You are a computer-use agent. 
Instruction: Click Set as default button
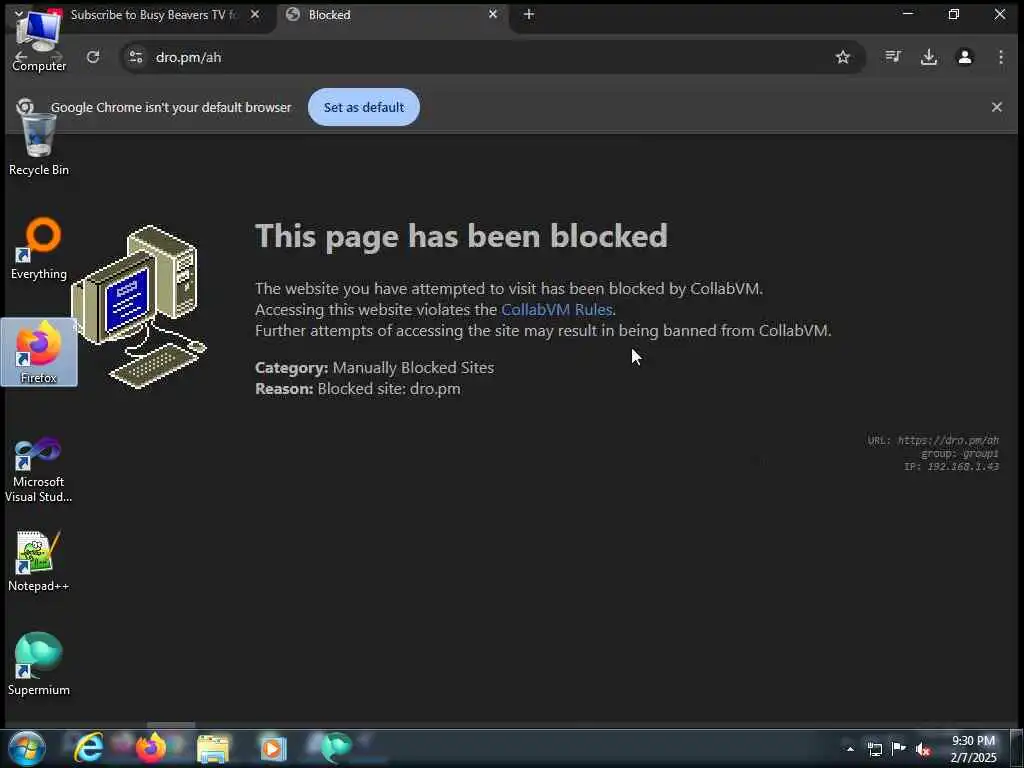[364, 107]
